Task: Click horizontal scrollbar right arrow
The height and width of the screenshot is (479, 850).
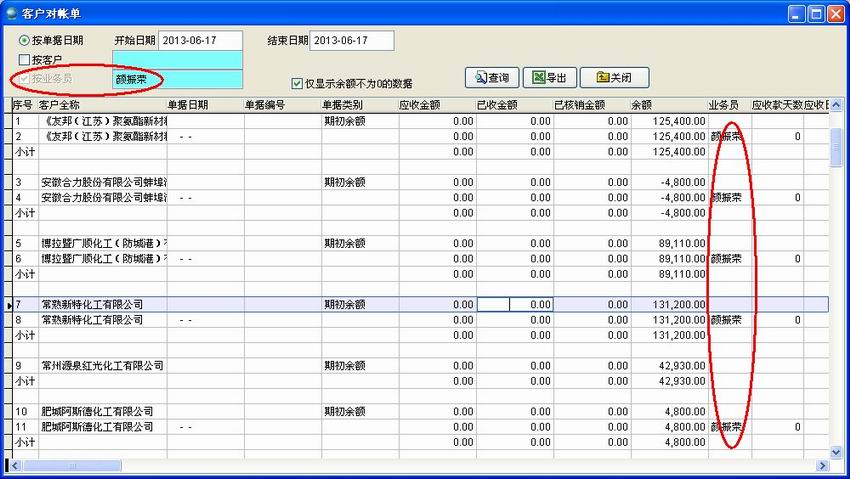Action: pyautogui.click(x=822, y=466)
